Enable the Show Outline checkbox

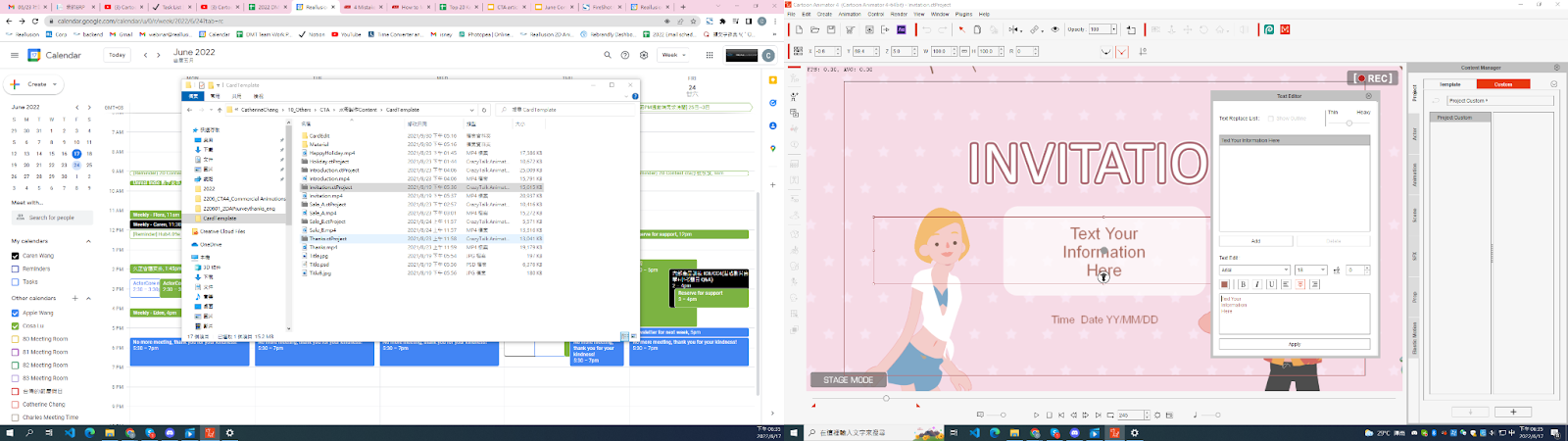tap(1271, 119)
